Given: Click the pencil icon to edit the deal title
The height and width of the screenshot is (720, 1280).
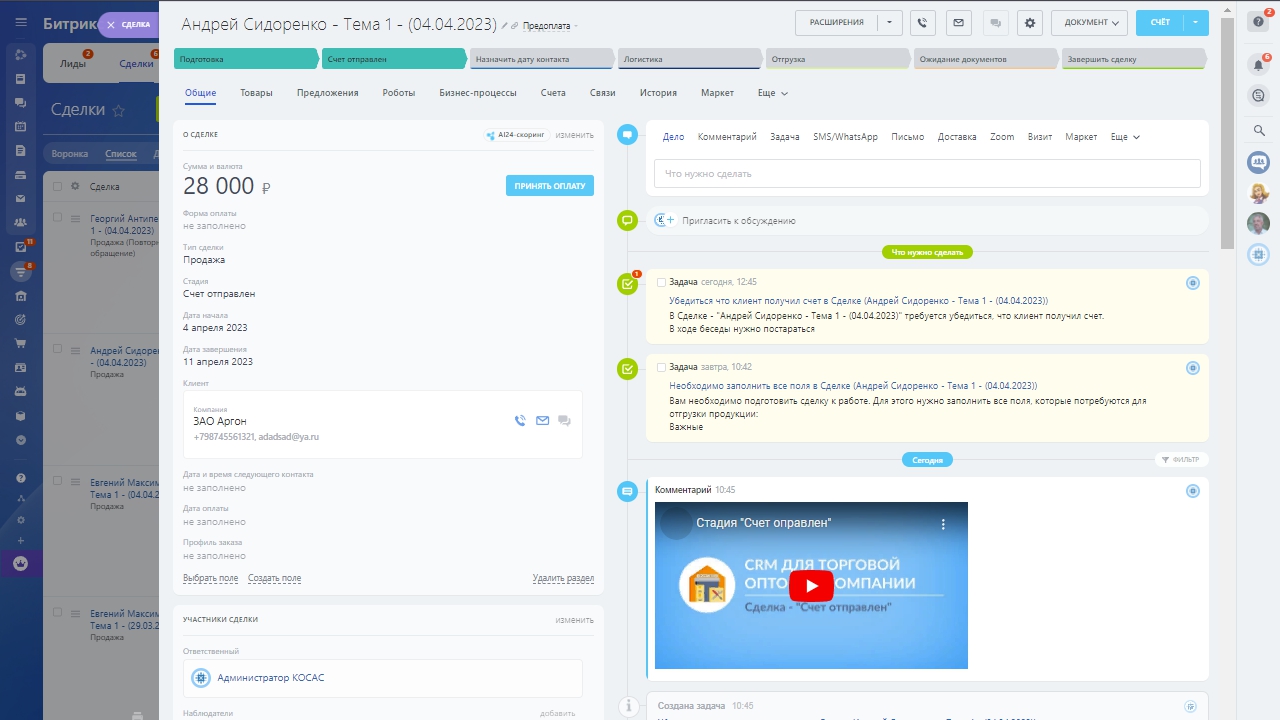Looking at the screenshot, I should 505,25.
